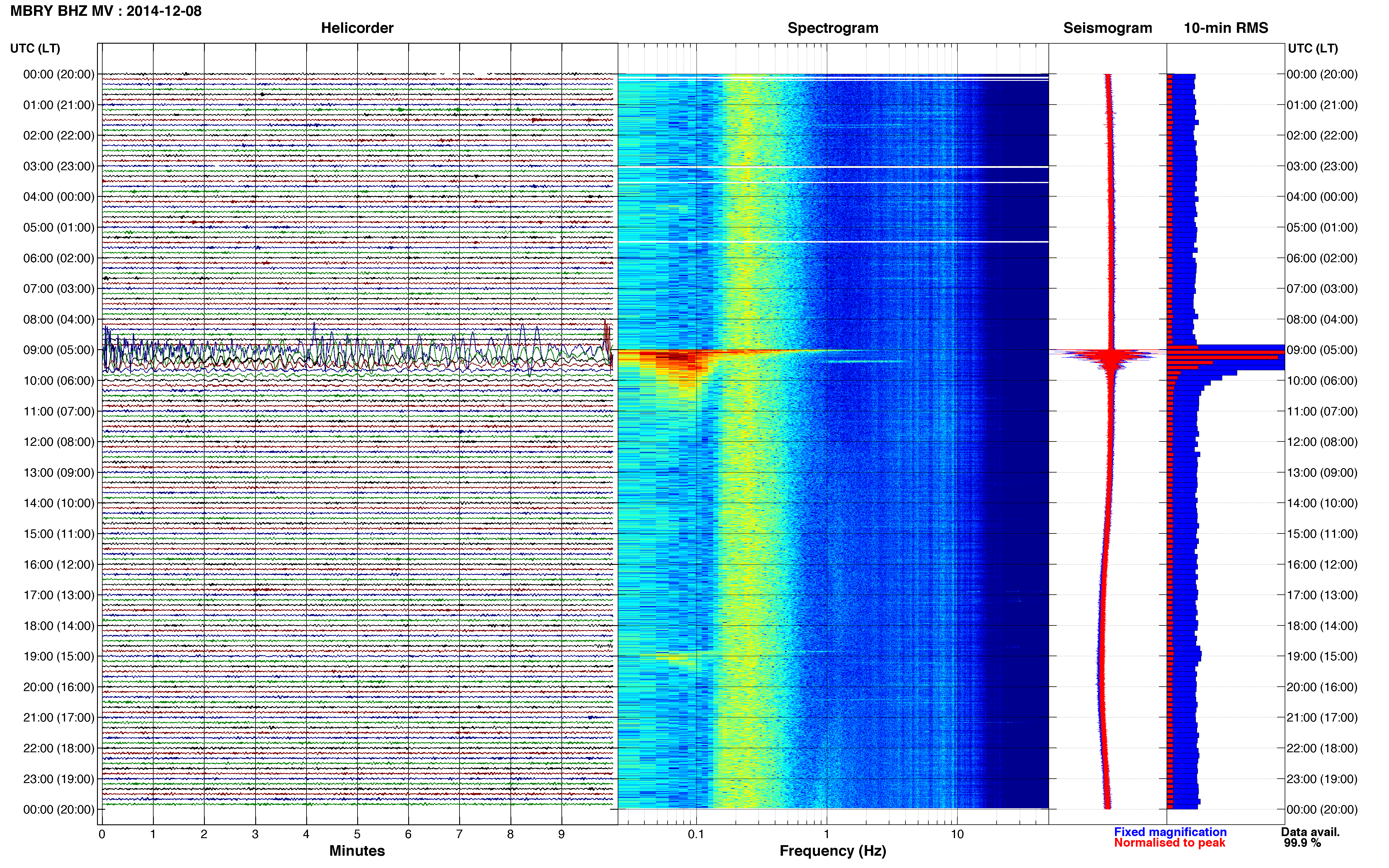Viewport: 1389px width, 868px height.
Task: Click helicorder time label "09:00 (05:00)"
Action: pyautogui.click(x=59, y=350)
